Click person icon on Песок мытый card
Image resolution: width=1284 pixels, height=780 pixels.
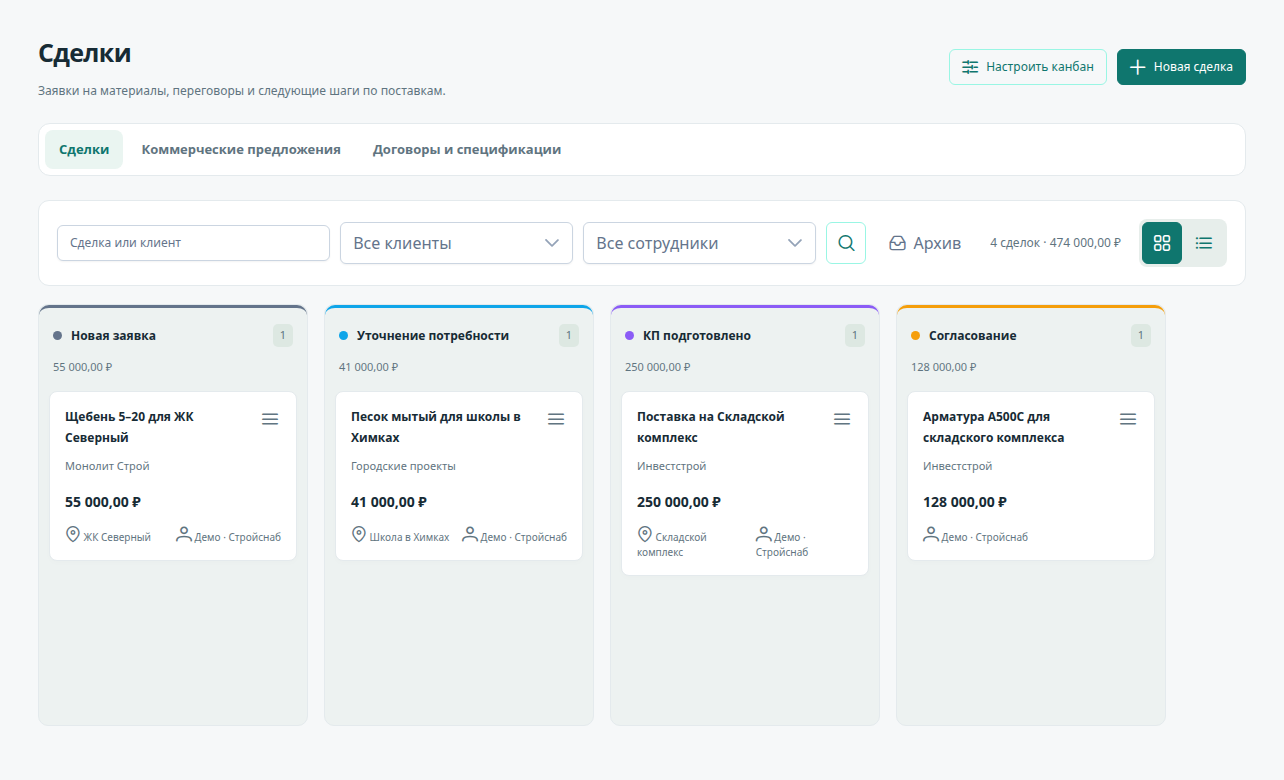pos(470,535)
